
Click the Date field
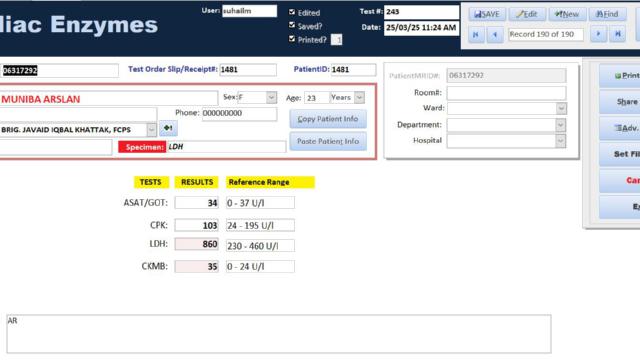pyautogui.click(x=421, y=28)
